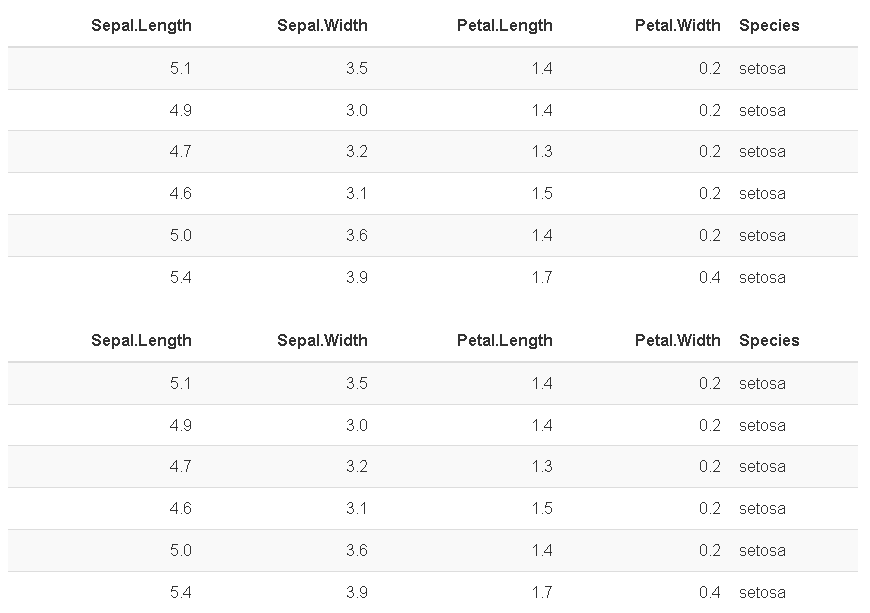
Task: Click the Sepal.Width header in second table
Action: (322, 340)
